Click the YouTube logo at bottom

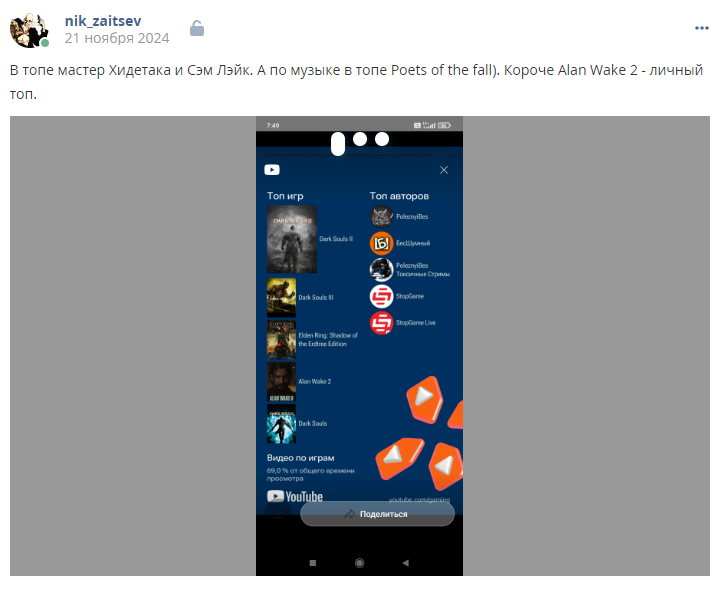[x=295, y=496]
